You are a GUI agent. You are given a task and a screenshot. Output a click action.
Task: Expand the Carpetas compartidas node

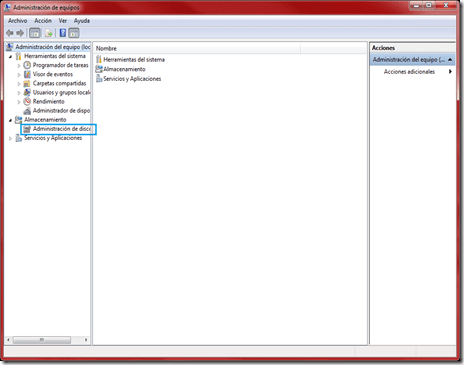tap(19, 84)
